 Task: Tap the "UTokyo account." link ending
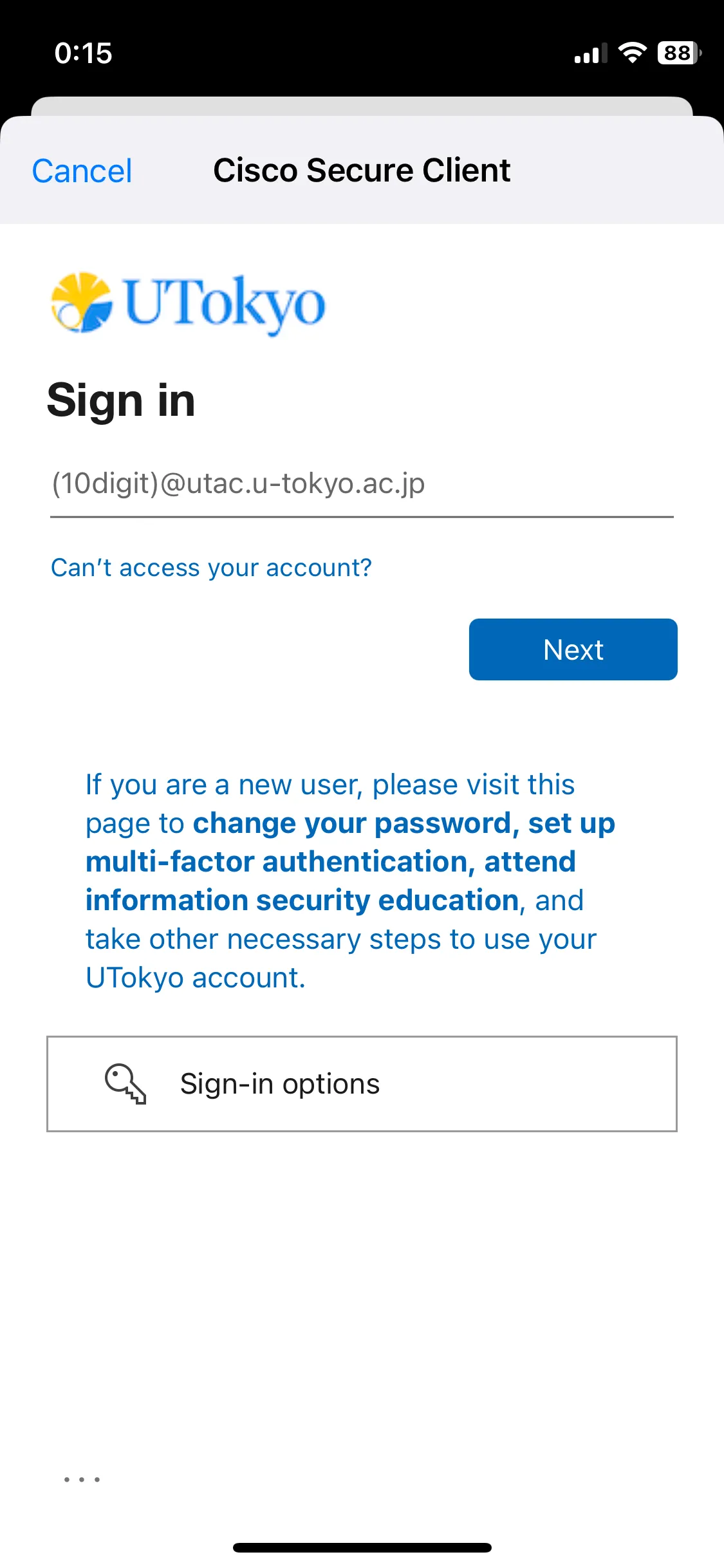pyautogui.click(x=195, y=978)
